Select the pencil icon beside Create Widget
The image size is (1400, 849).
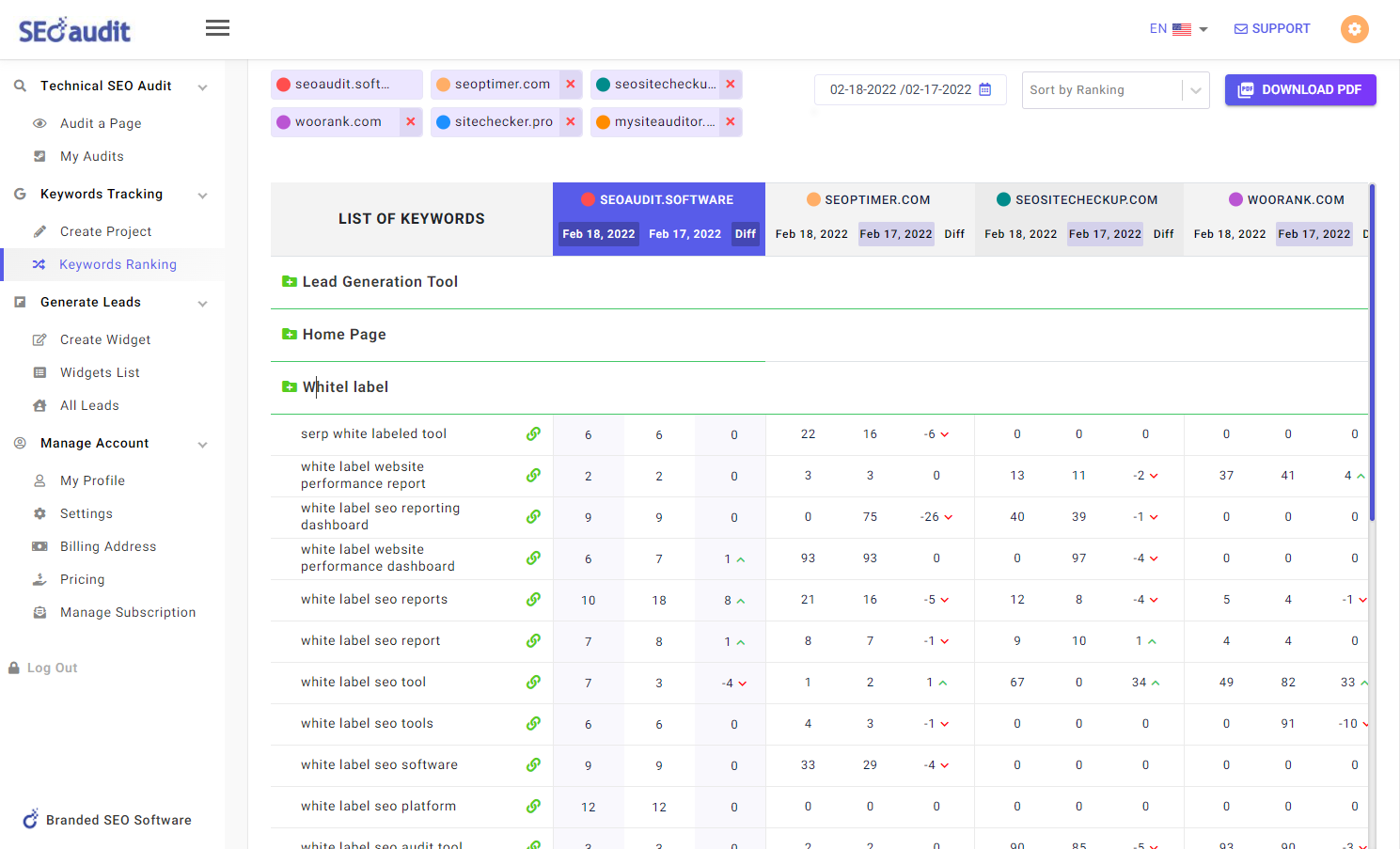39,339
